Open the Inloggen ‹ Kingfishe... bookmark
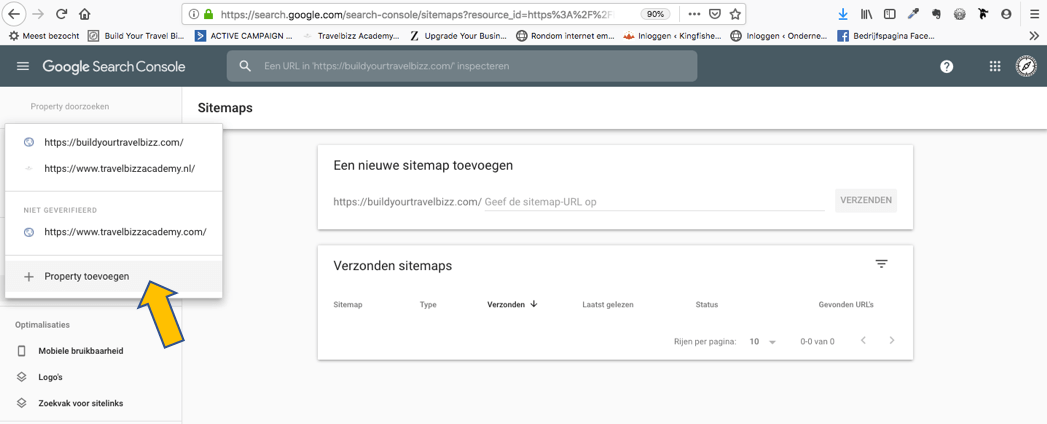1047x424 pixels. [x=672, y=35]
